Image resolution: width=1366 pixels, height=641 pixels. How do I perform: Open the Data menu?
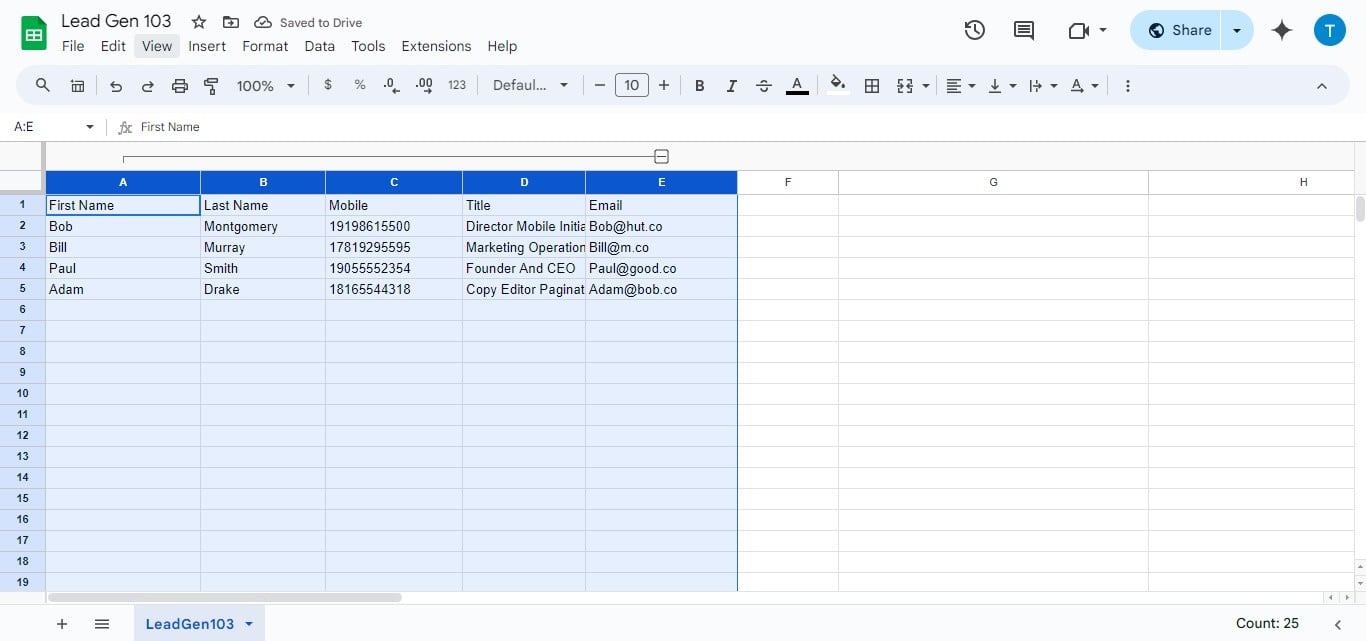tap(319, 46)
